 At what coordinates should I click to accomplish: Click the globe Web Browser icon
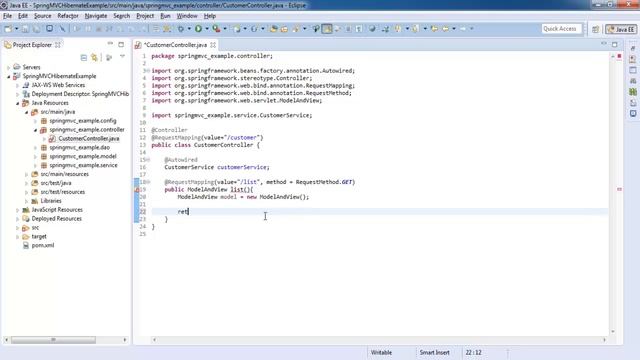(372, 29)
